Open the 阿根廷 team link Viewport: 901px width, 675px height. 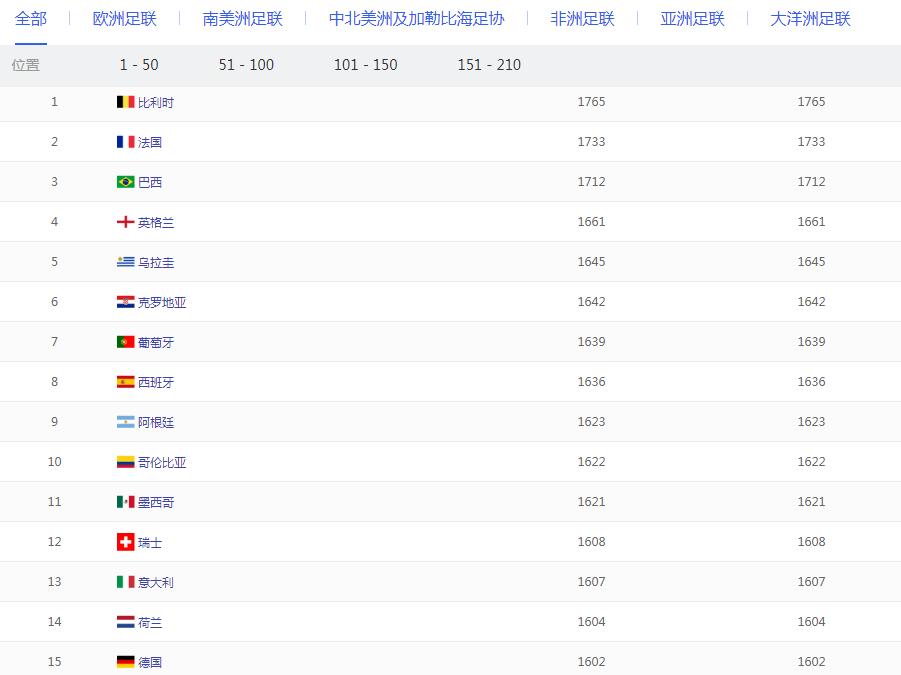click(x=156, y=423)
